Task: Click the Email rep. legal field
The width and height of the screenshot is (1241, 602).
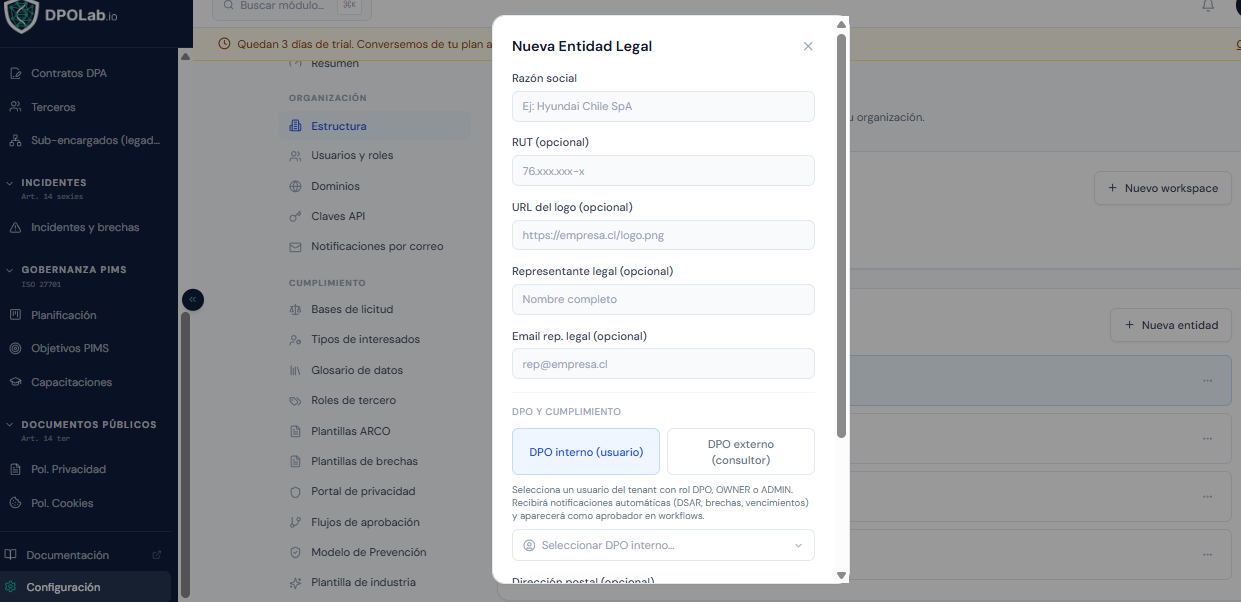Action: [663, 364]
